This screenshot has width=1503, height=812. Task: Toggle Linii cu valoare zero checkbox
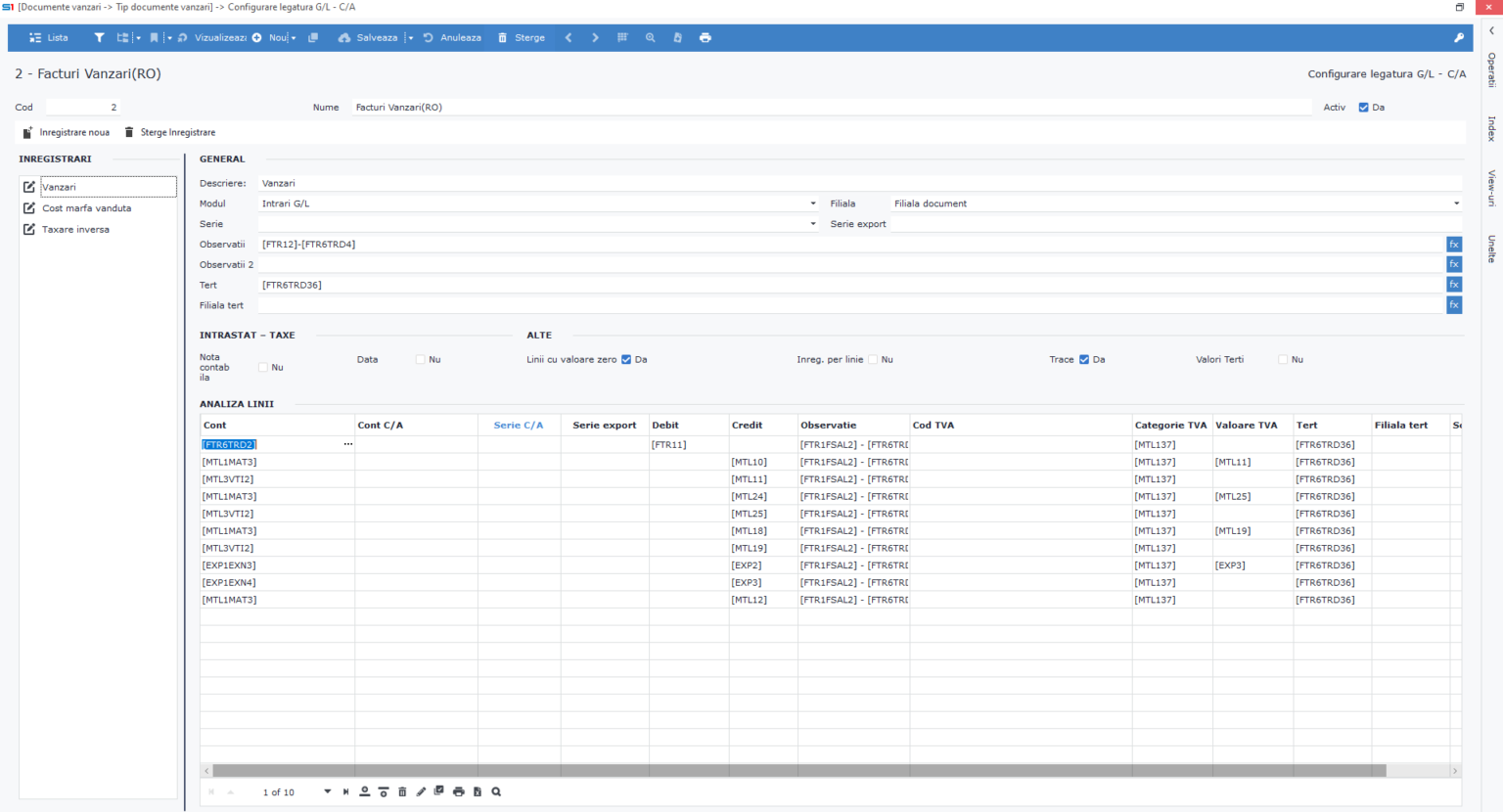(x=626, y=360)
